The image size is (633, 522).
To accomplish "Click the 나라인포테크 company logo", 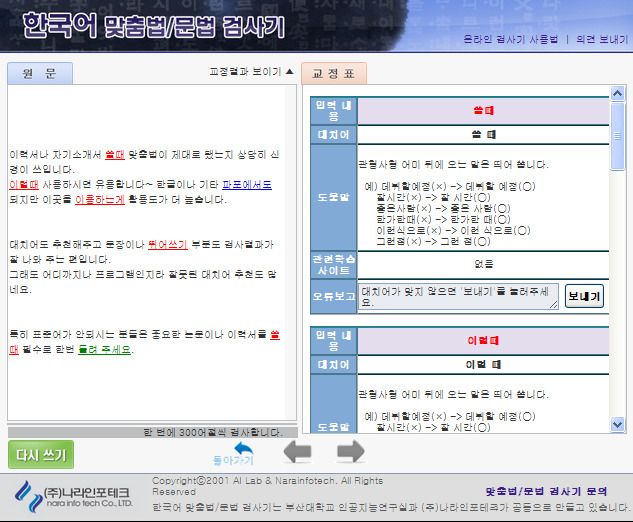I will click(73, 496).
